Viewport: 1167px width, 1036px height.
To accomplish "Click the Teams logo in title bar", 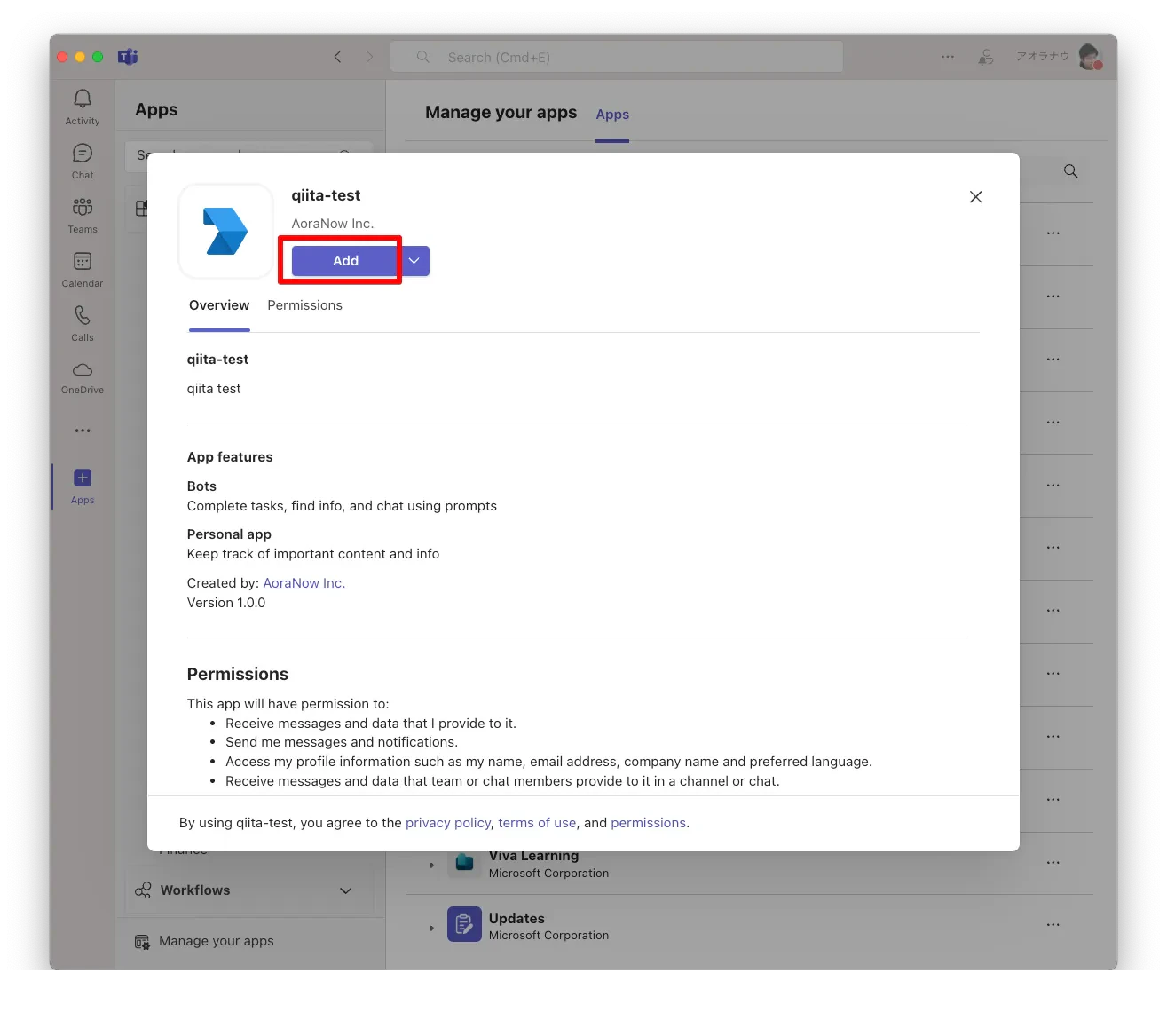I will tap(128, 57).
